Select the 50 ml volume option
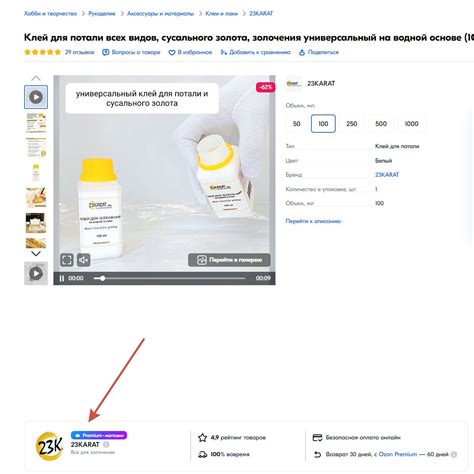 pos(296,124)
